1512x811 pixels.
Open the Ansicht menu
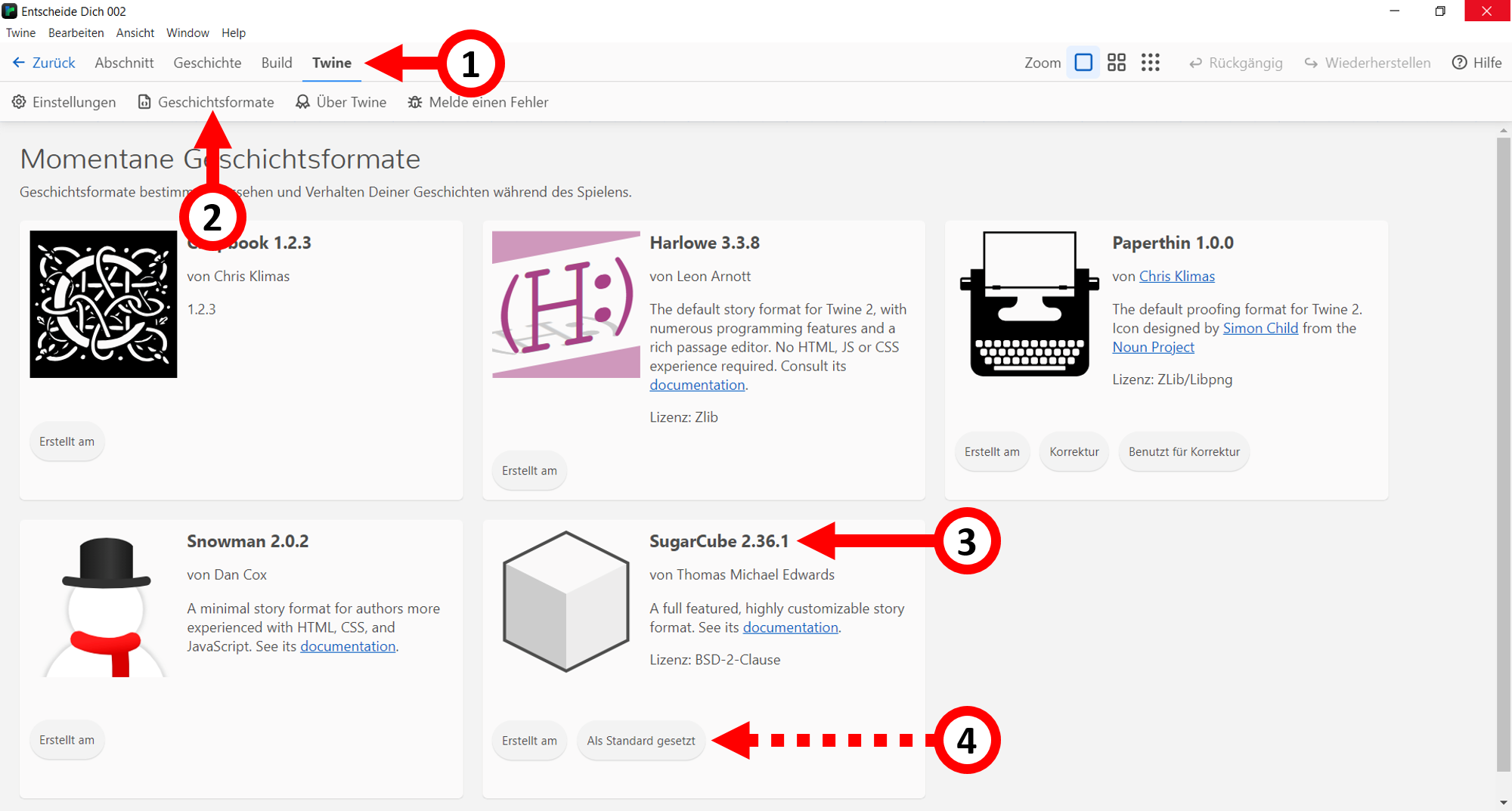click(x=135, y=33)
